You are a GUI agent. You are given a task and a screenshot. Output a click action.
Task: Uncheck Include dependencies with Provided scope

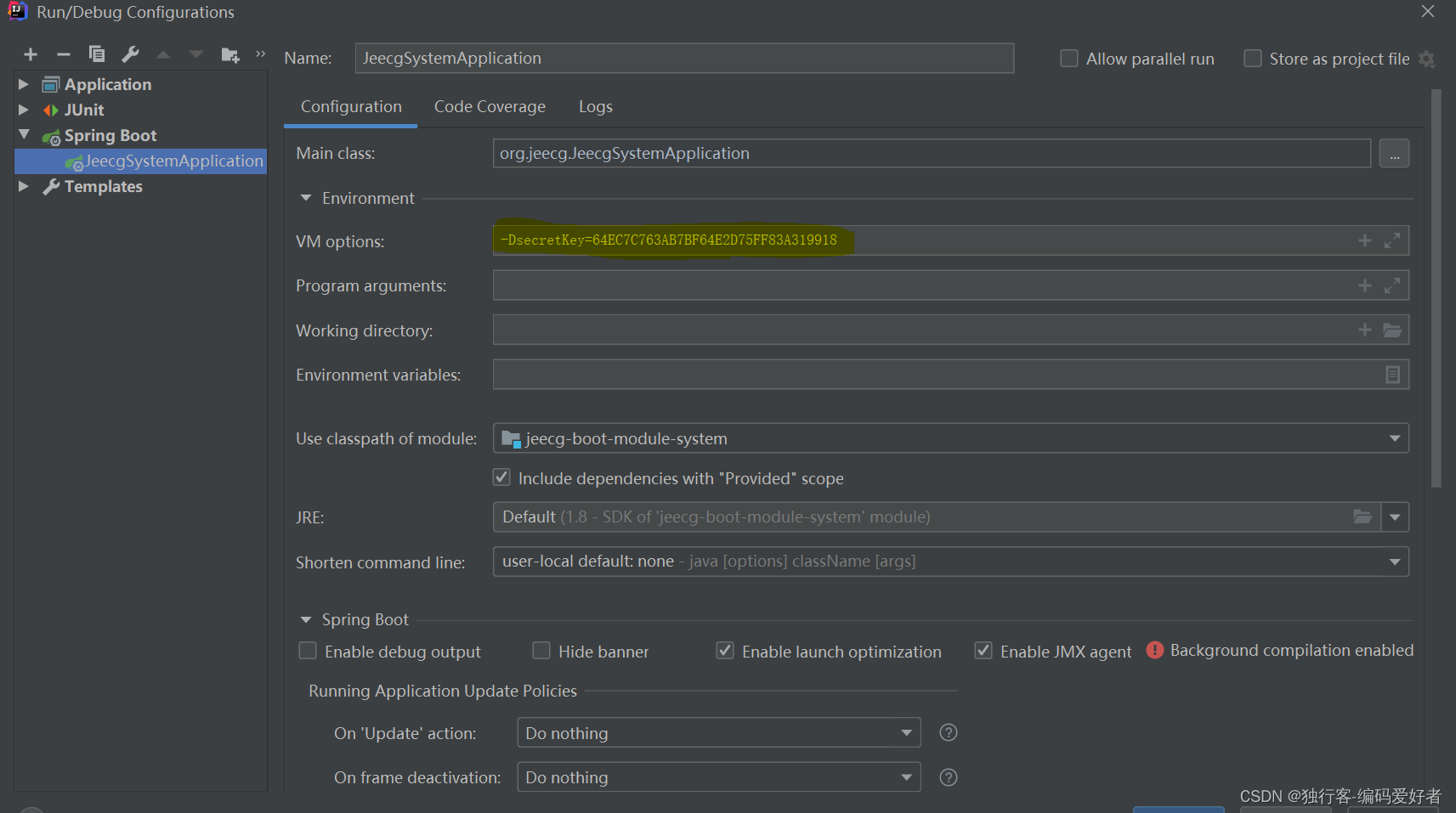[501, 477]
